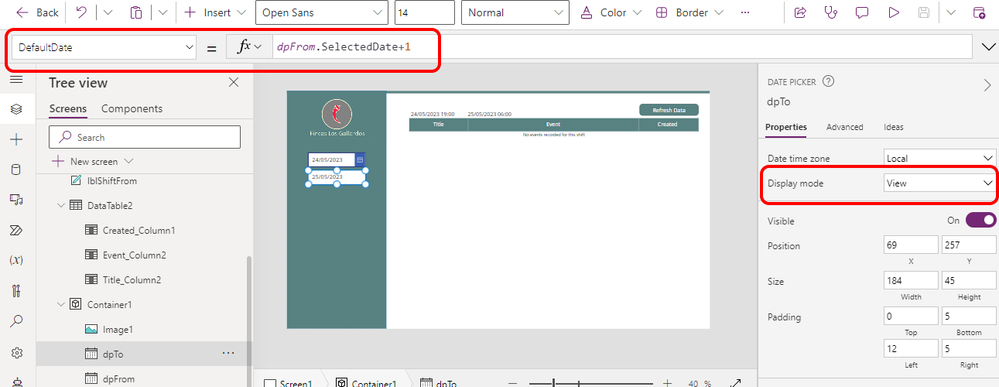This screenshot has height=387, width=999.
Task: Open the Border menu
Action: pos(690,12)
